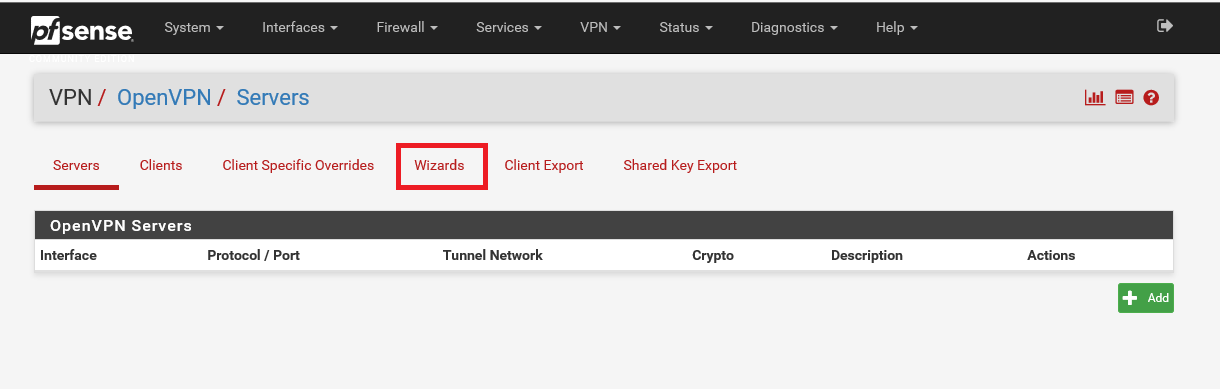1220x389 pixels.
Task: Expand the Firewall dropdown menu
Action: click(x=407, y=27)
